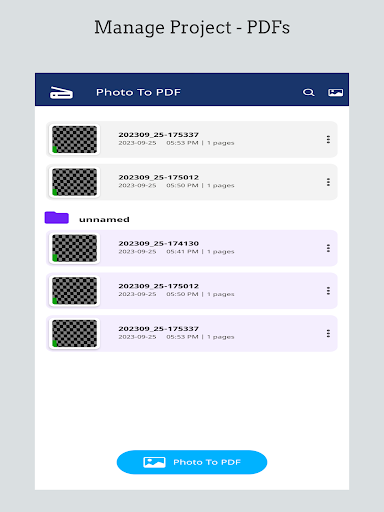384x512 pixels.
Task: Open options menu for first 202309_25-175337 item
Action: 328,139
